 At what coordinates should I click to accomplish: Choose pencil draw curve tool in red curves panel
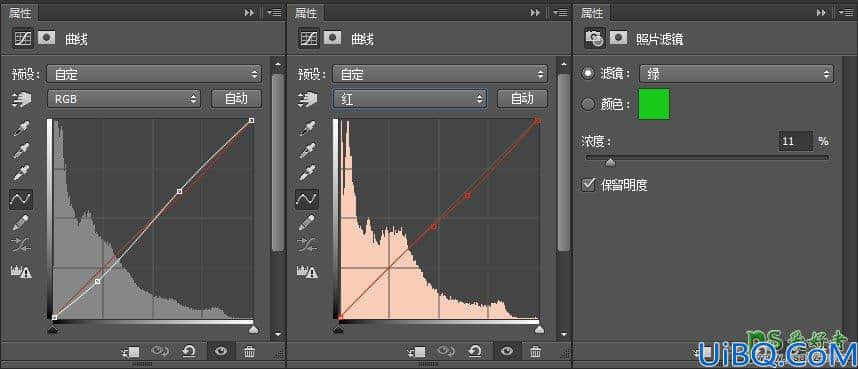point(307,222)
